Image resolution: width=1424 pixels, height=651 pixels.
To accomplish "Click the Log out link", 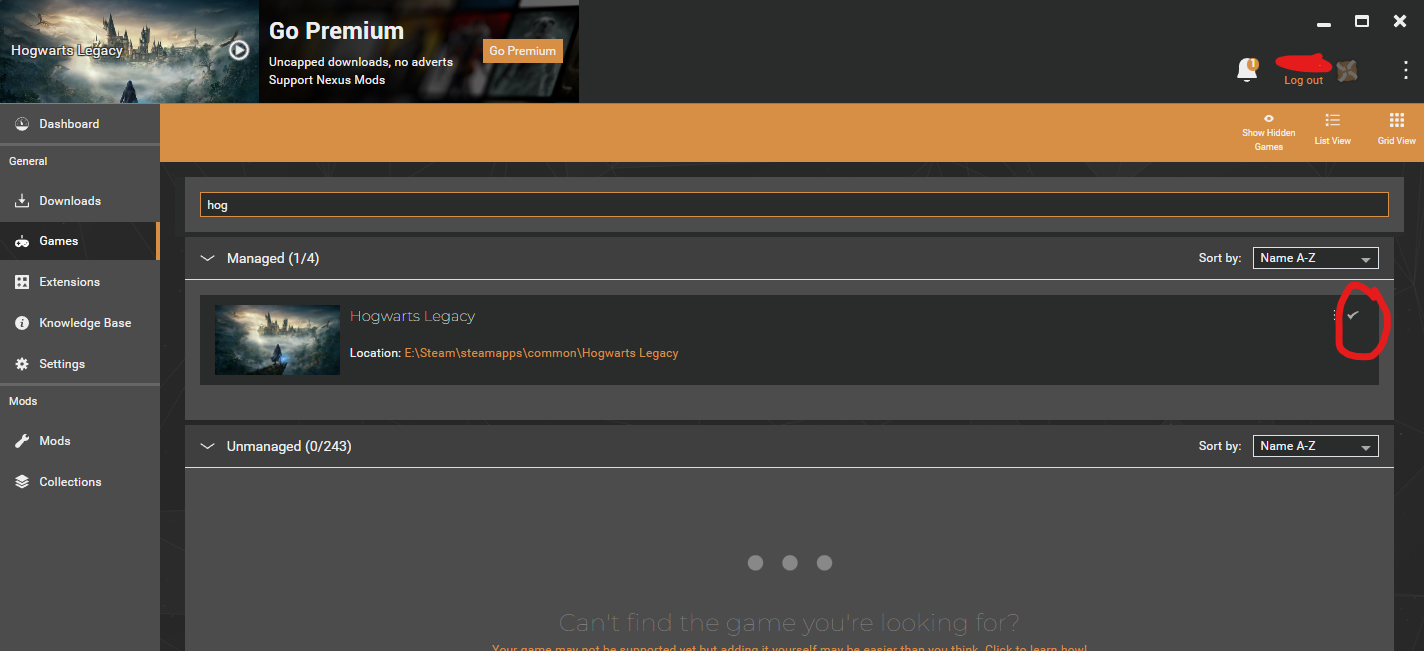I will click(x=1303, y=80).
